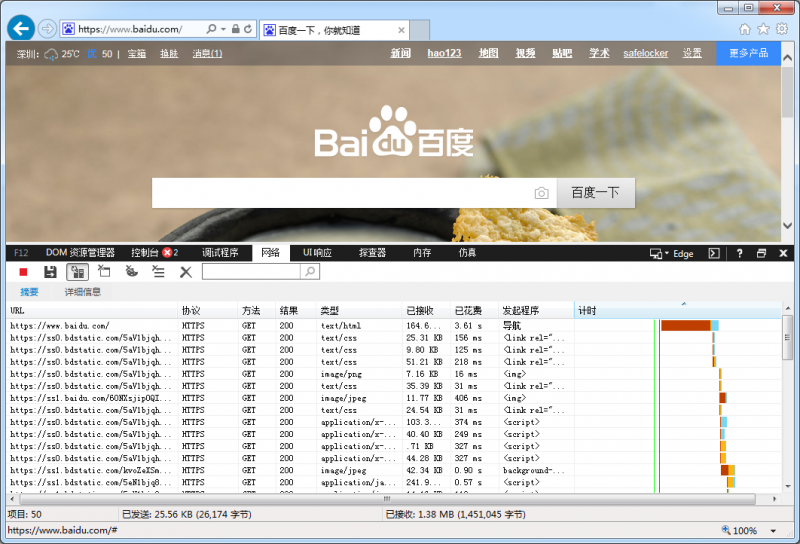Click the 更多产品 button

748,53
